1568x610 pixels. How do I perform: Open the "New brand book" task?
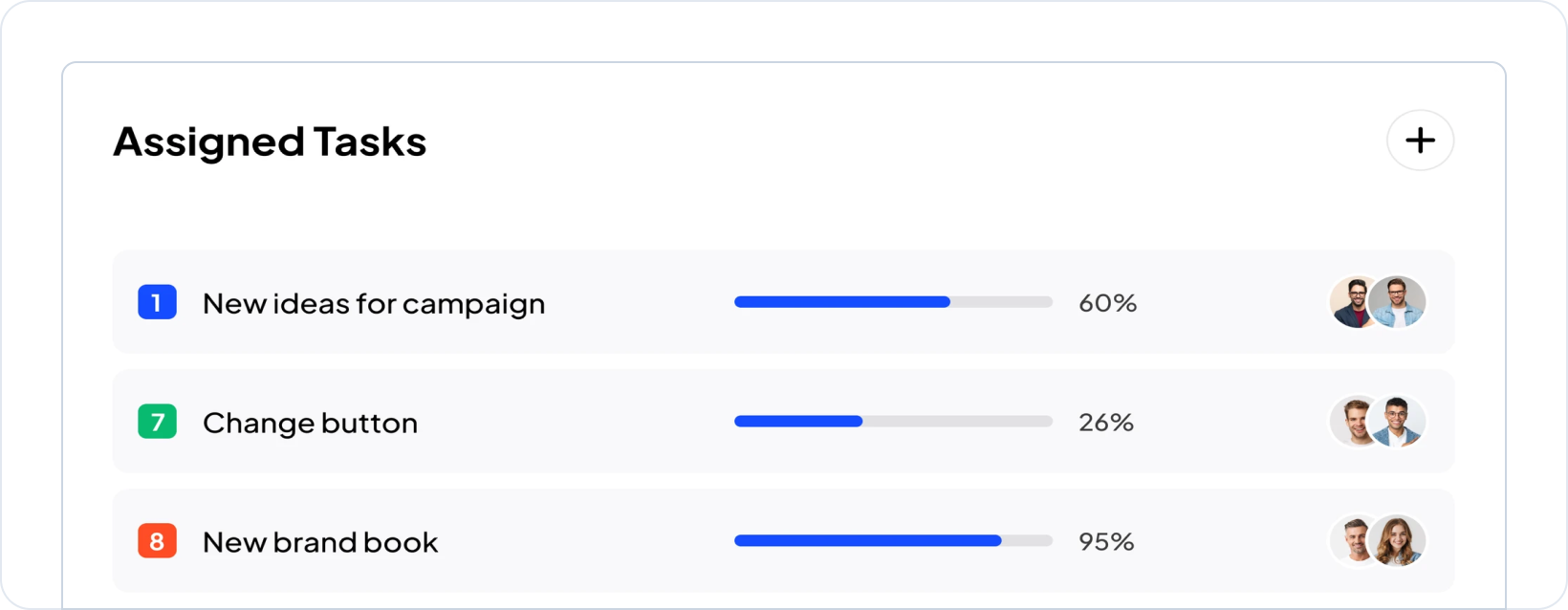coord(320,542)
